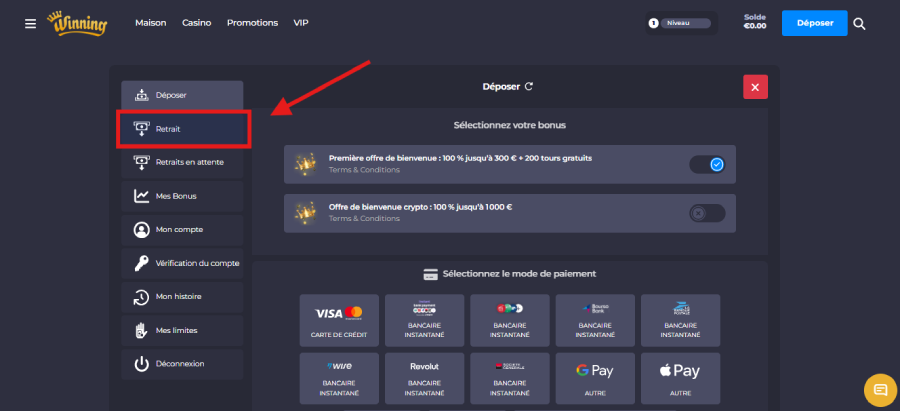Open Retrait in the sidebar

(x=181, y=129)
